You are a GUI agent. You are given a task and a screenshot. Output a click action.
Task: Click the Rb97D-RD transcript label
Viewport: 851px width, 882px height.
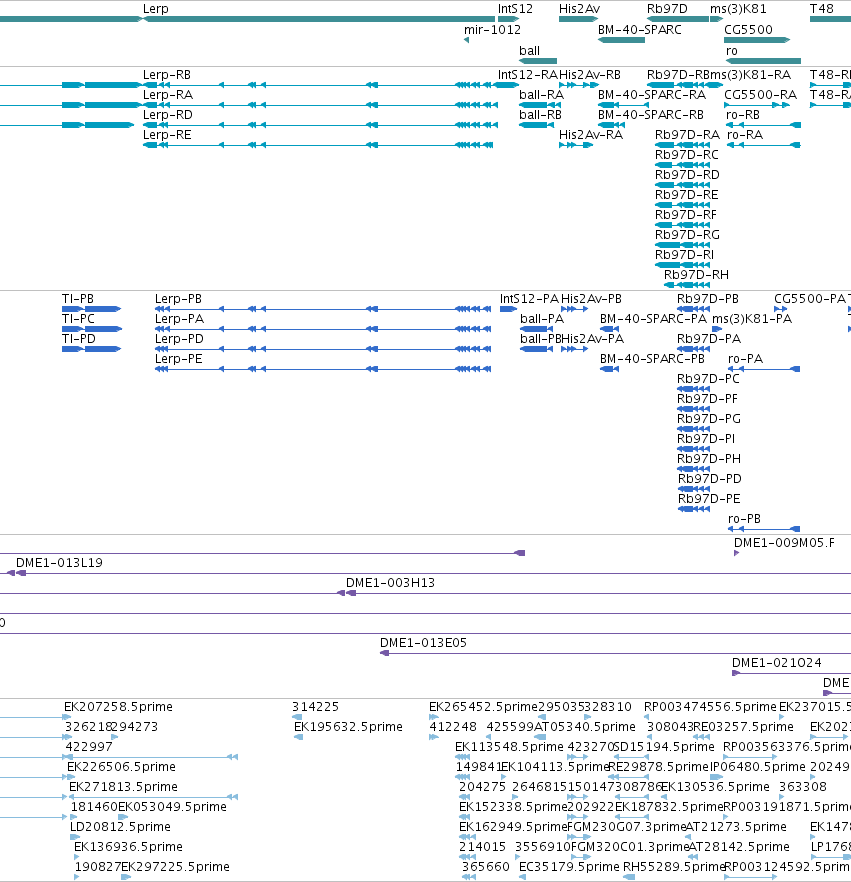(687, 175)
